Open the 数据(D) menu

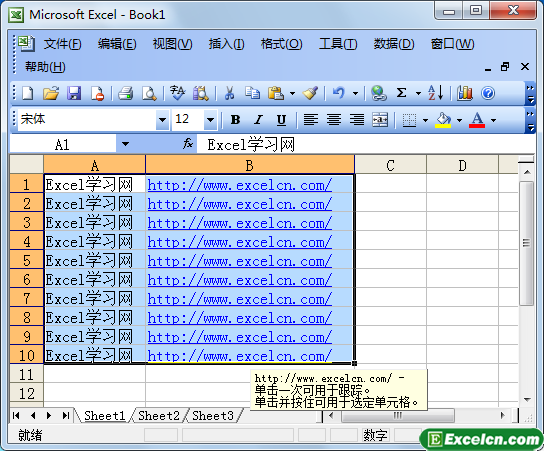(x=394, y=44)
